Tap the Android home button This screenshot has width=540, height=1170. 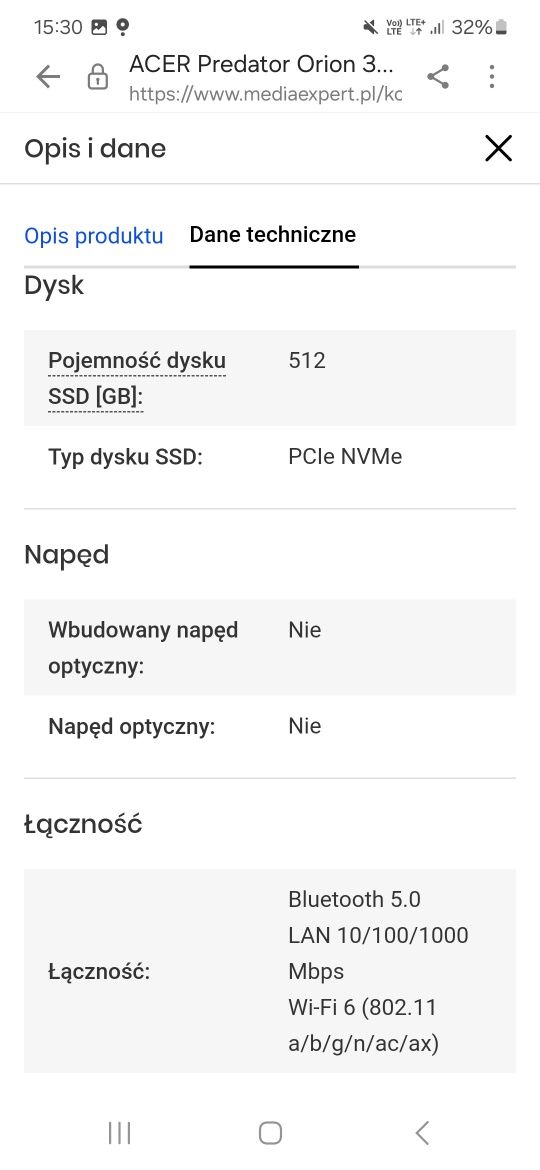[x=270, y=1133]
